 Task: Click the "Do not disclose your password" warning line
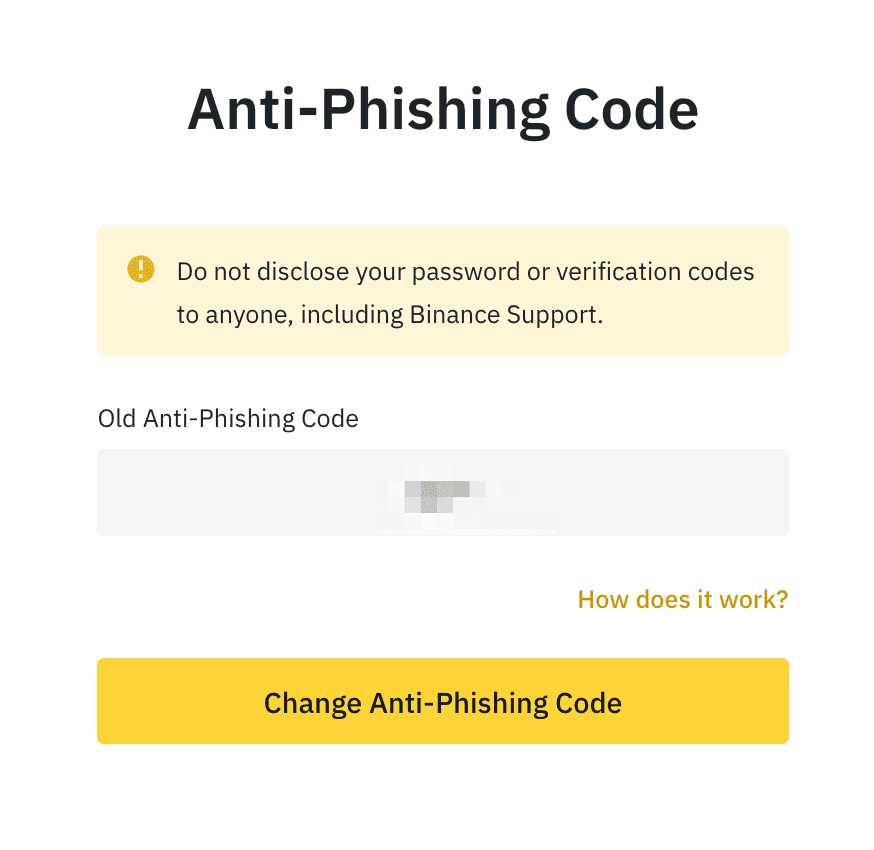coord(465,272)
